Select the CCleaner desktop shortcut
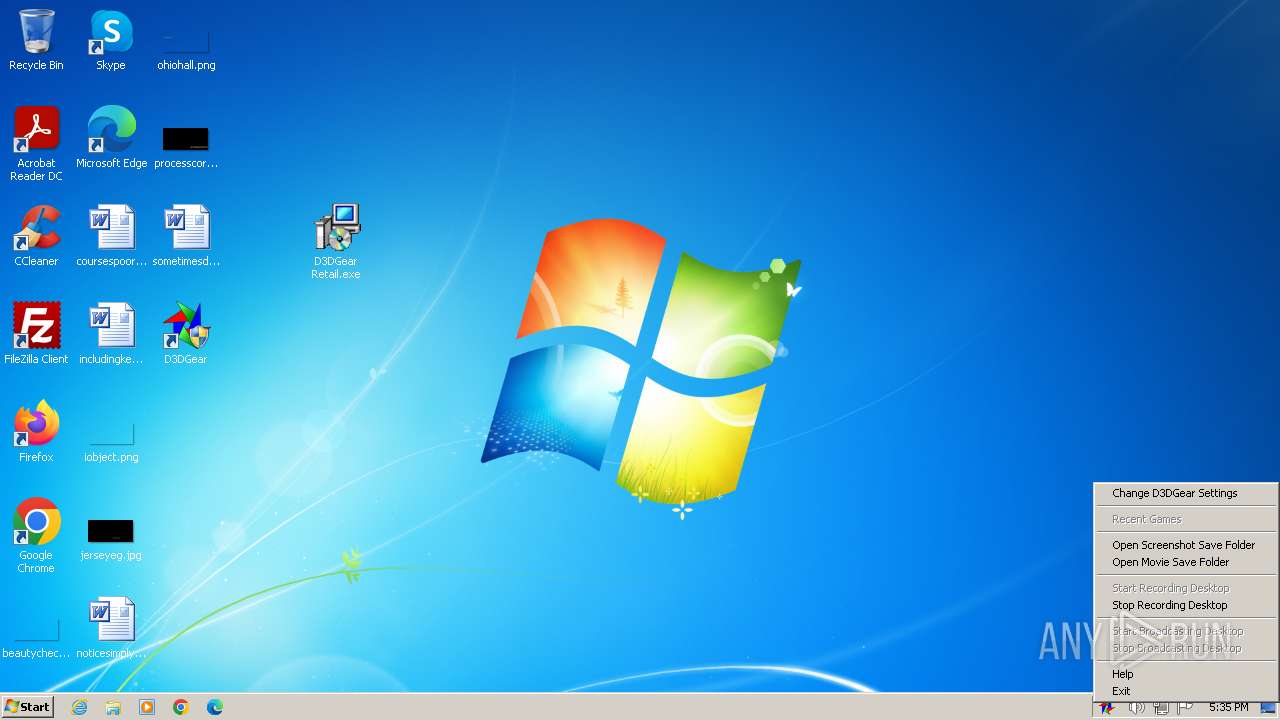The width and height of the screenshot is (1280, 720). (36, 236)
